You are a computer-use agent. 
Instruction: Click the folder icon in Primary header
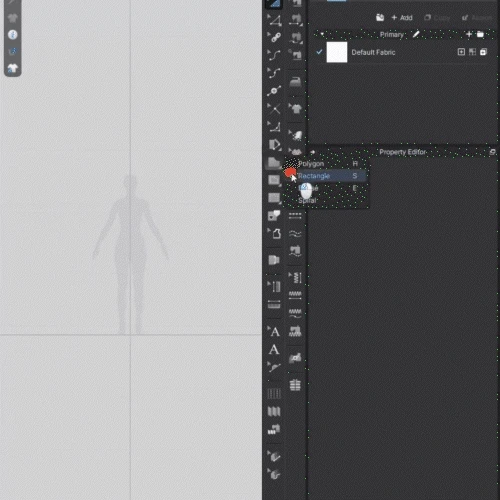[480, 34]
